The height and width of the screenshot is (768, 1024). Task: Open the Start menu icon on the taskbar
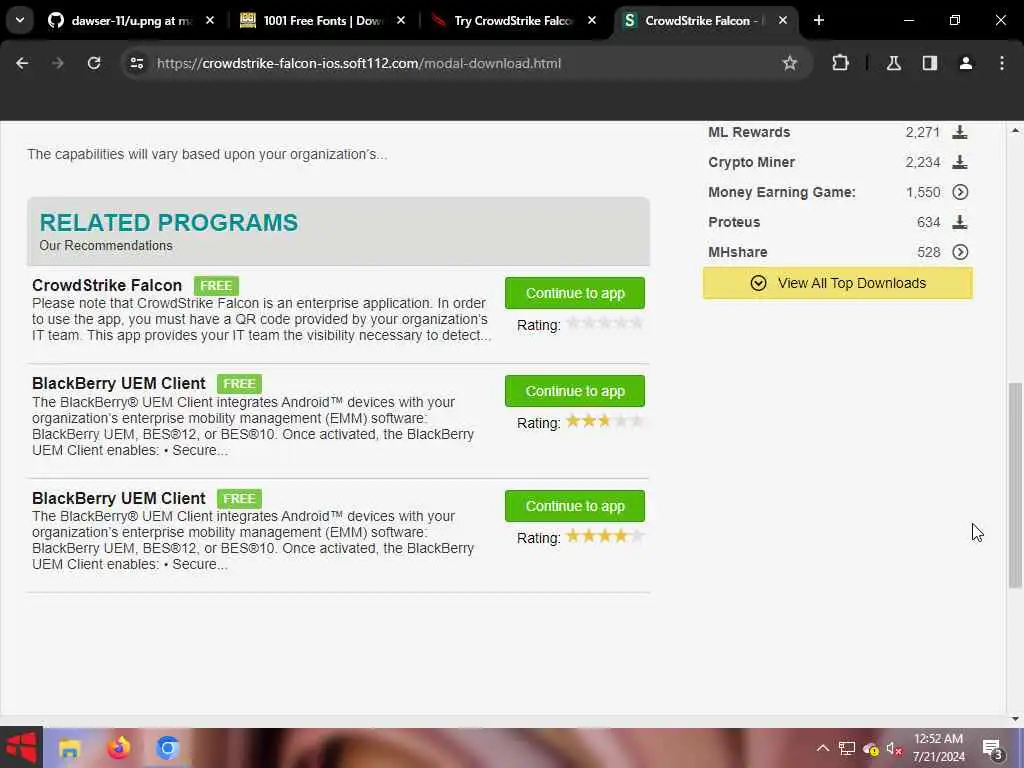(21, 748)
